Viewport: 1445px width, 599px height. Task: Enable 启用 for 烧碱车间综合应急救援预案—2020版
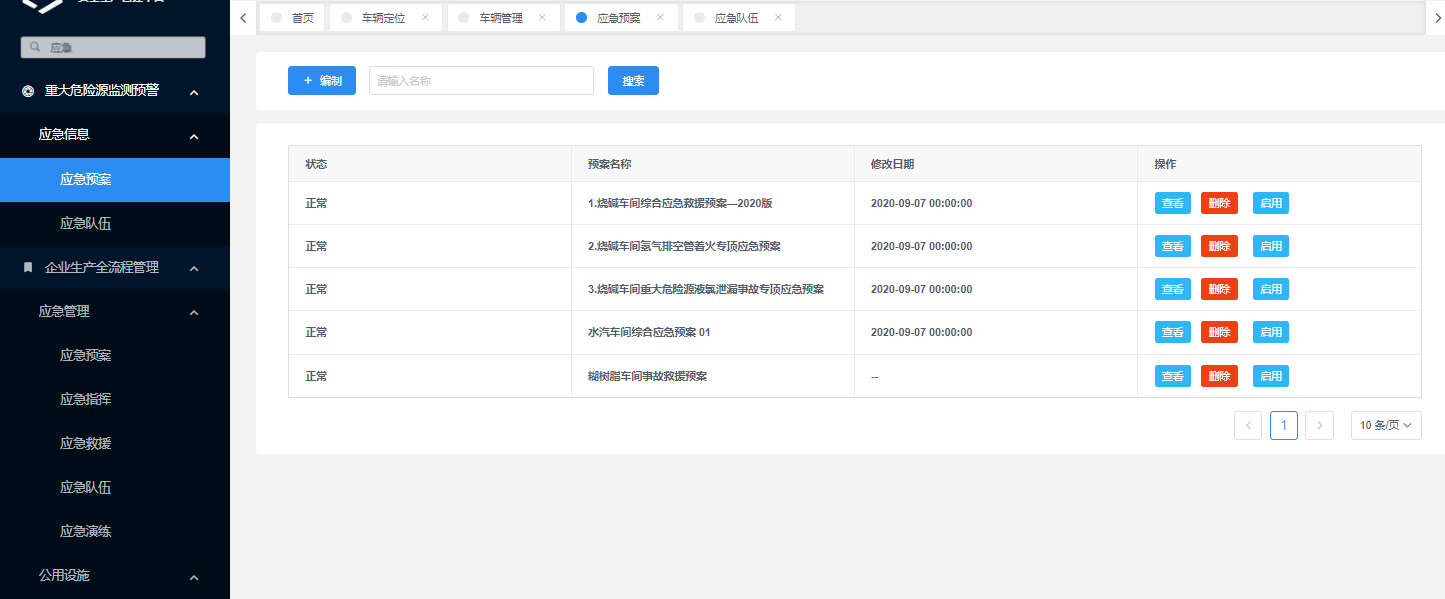coord(1270,202)
